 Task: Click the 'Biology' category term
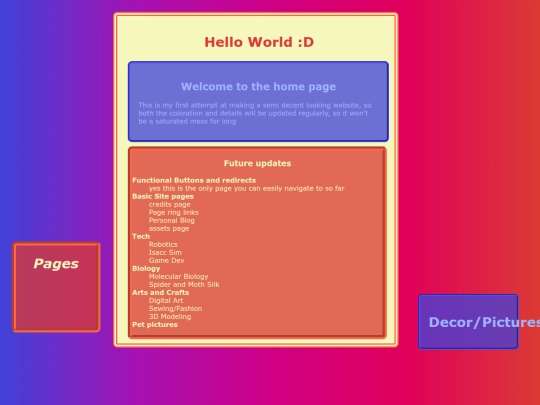point(146,268)
